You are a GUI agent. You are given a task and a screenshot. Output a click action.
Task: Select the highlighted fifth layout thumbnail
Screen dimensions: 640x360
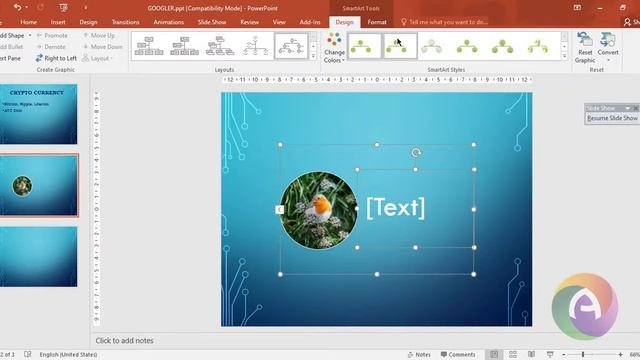pos(291,46)
